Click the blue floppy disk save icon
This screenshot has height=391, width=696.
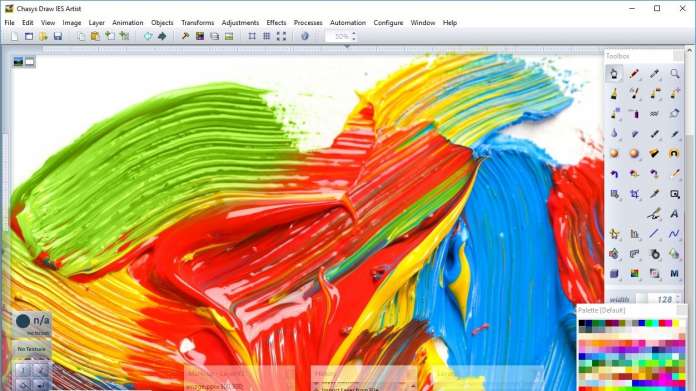[58, 36]
